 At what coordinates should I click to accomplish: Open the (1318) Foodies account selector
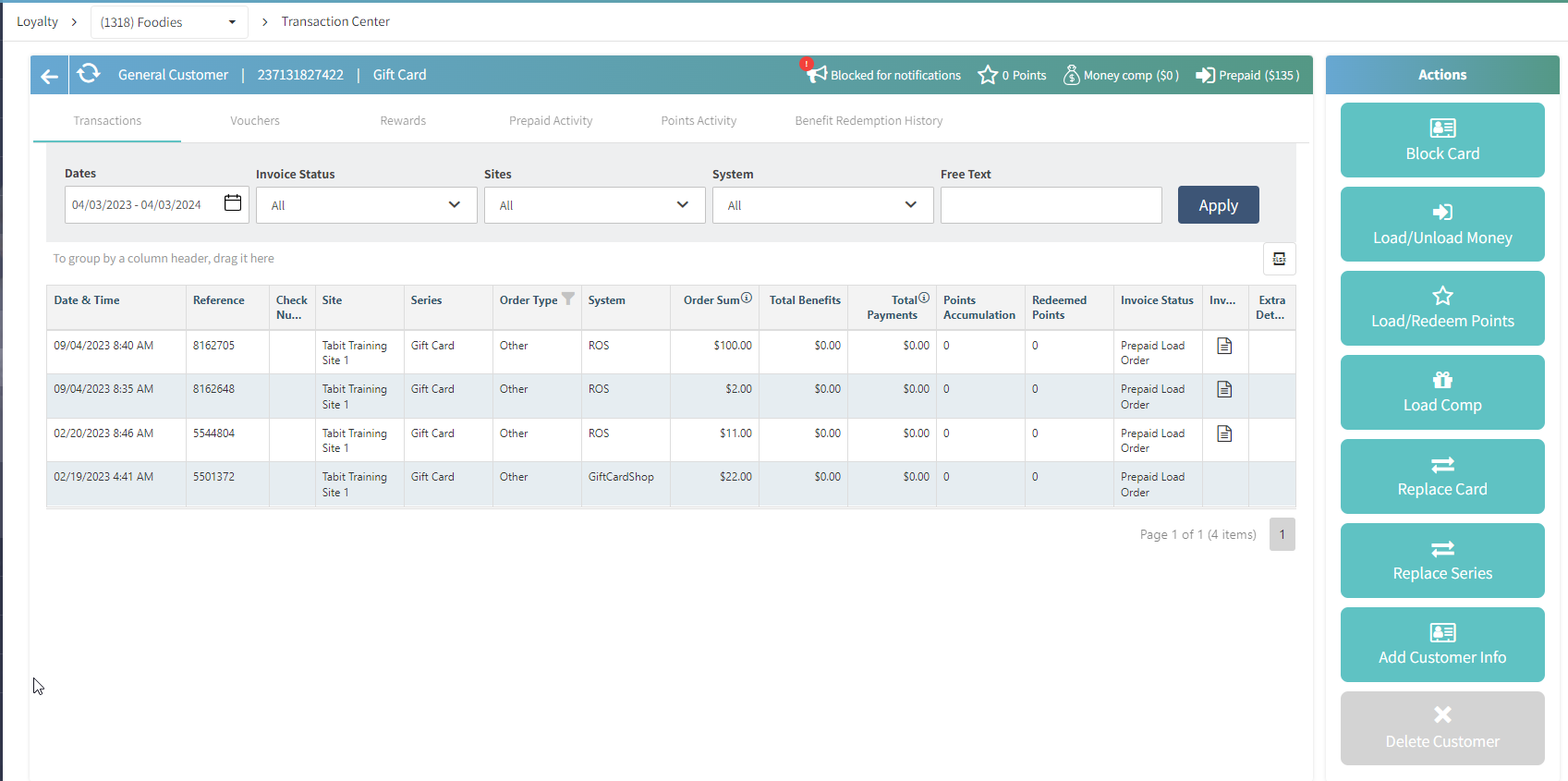(168, 22)
